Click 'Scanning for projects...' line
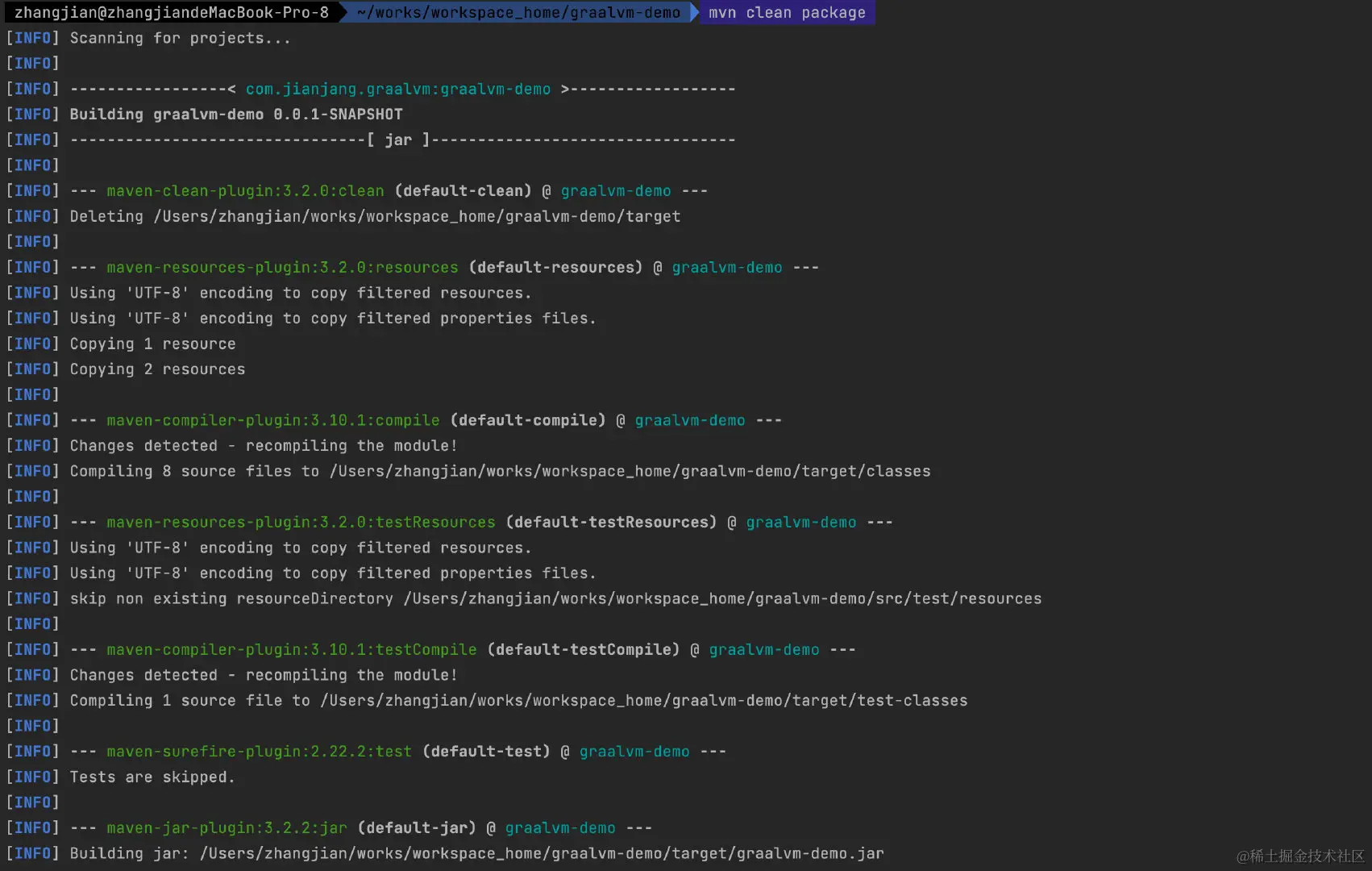The height and width of the screenshot is (871, 1372). pos(180,38)
